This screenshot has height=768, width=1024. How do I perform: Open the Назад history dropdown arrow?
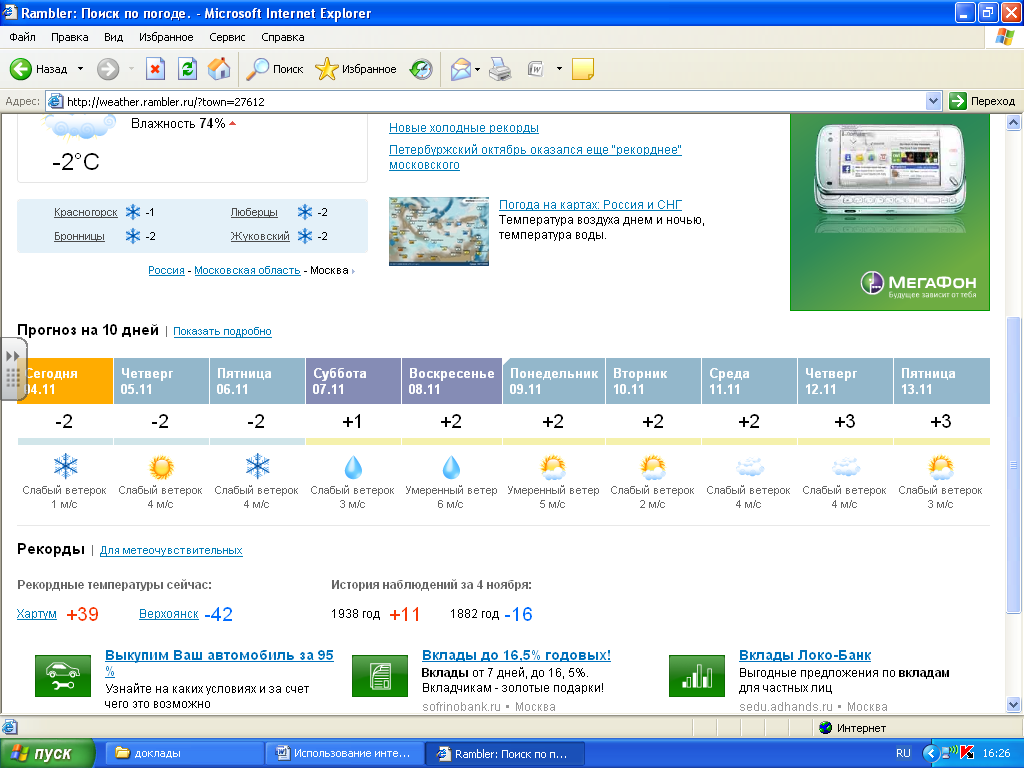[80, 69]
